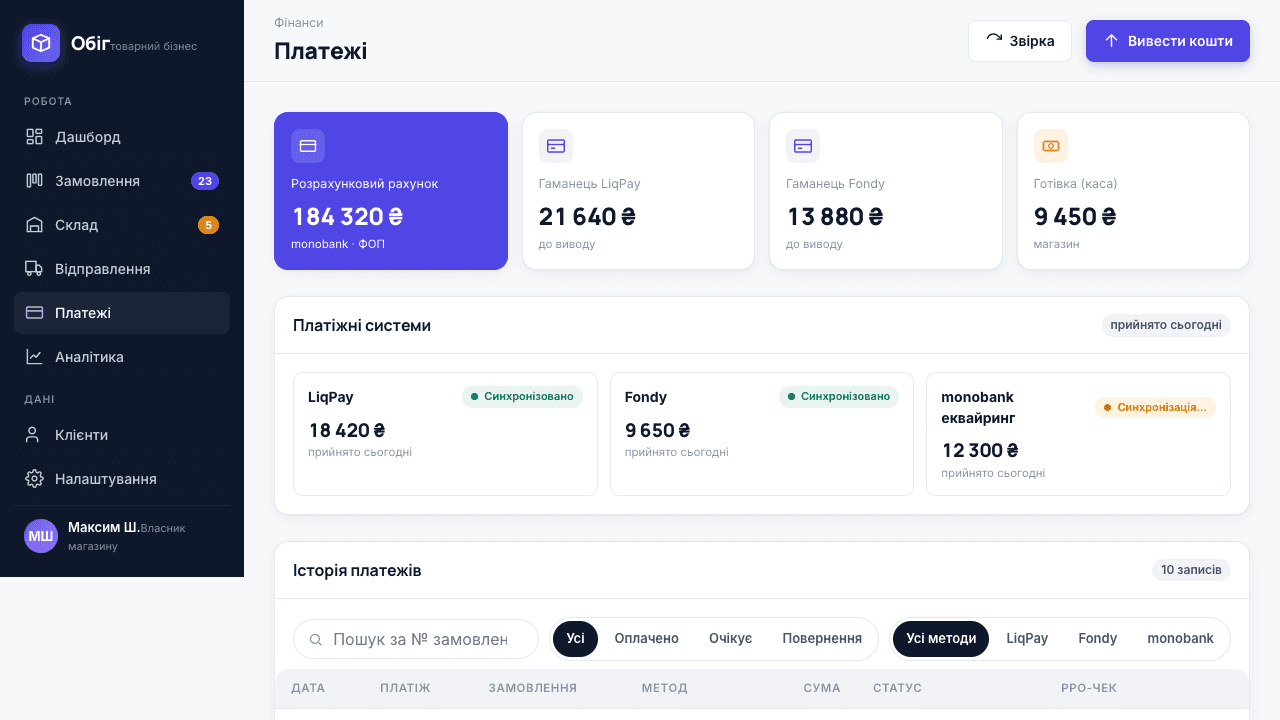Open the Гаманець Fondy balance card
This screenshot has width=1280, height=720.
[x=886, y=191]
